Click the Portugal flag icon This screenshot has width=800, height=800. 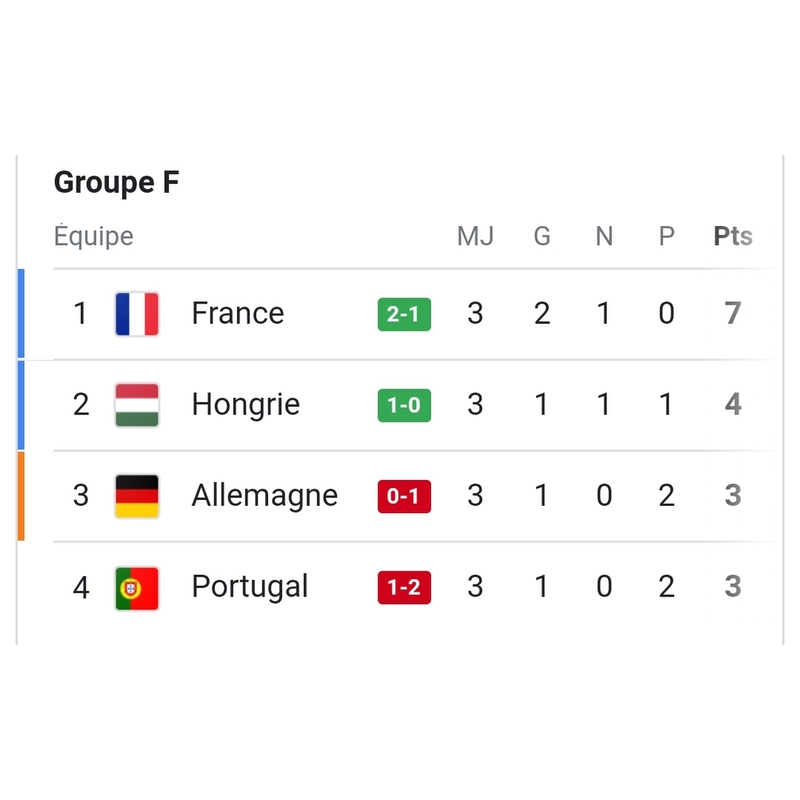point(137,587)
